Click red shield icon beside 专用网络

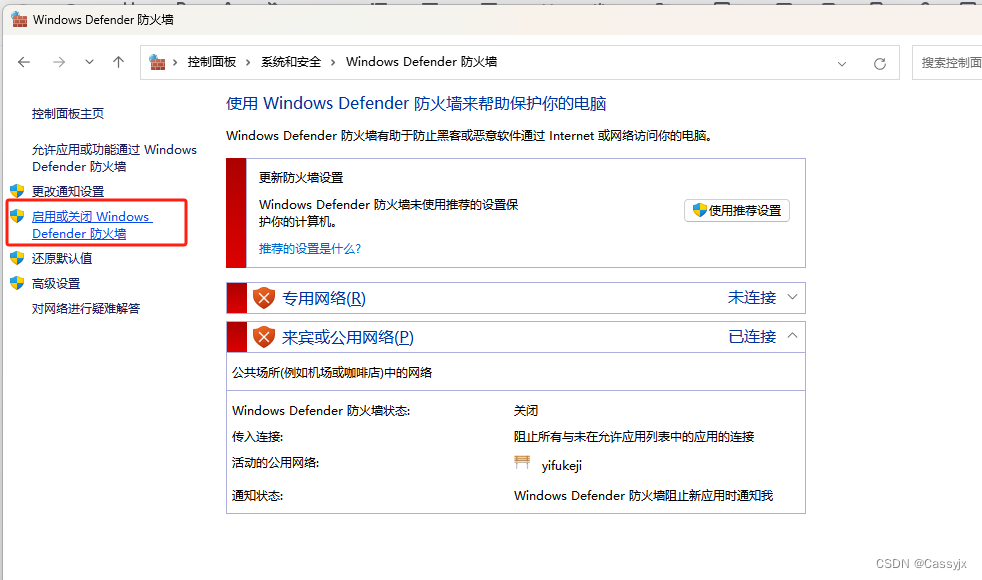click(264, 298)
